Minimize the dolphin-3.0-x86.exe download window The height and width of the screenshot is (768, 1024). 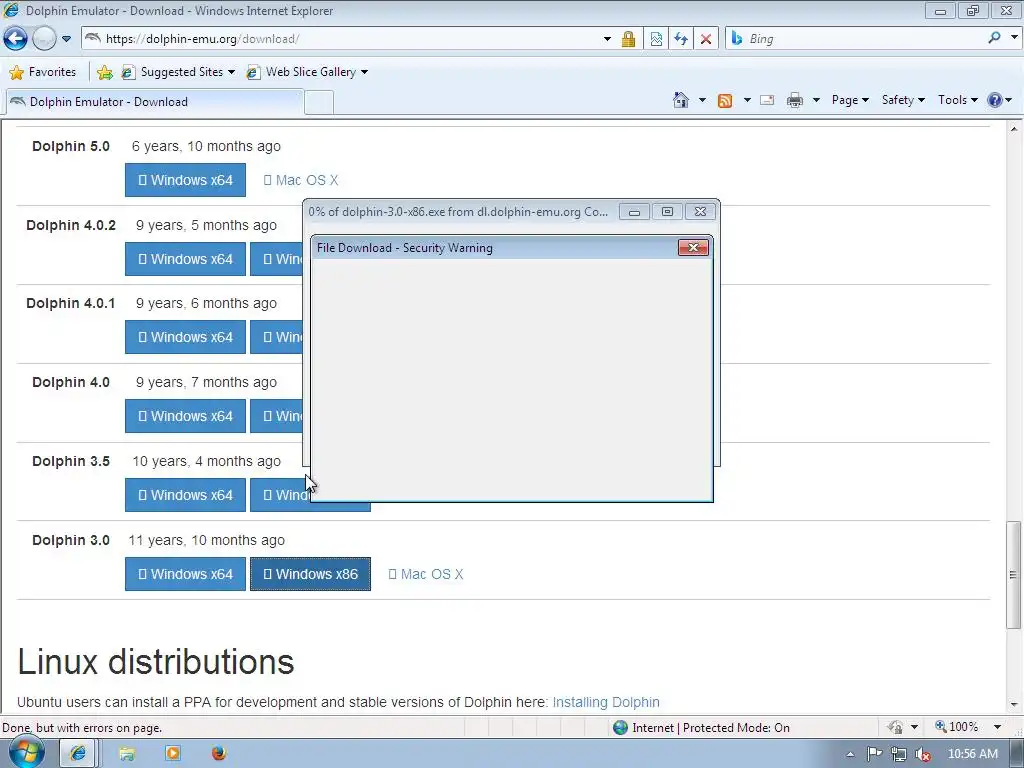click(633, 212)
